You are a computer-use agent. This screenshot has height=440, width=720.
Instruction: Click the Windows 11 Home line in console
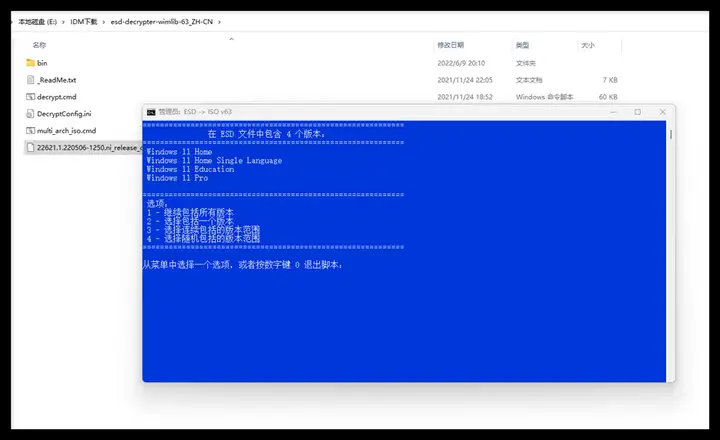coord(179,152)
